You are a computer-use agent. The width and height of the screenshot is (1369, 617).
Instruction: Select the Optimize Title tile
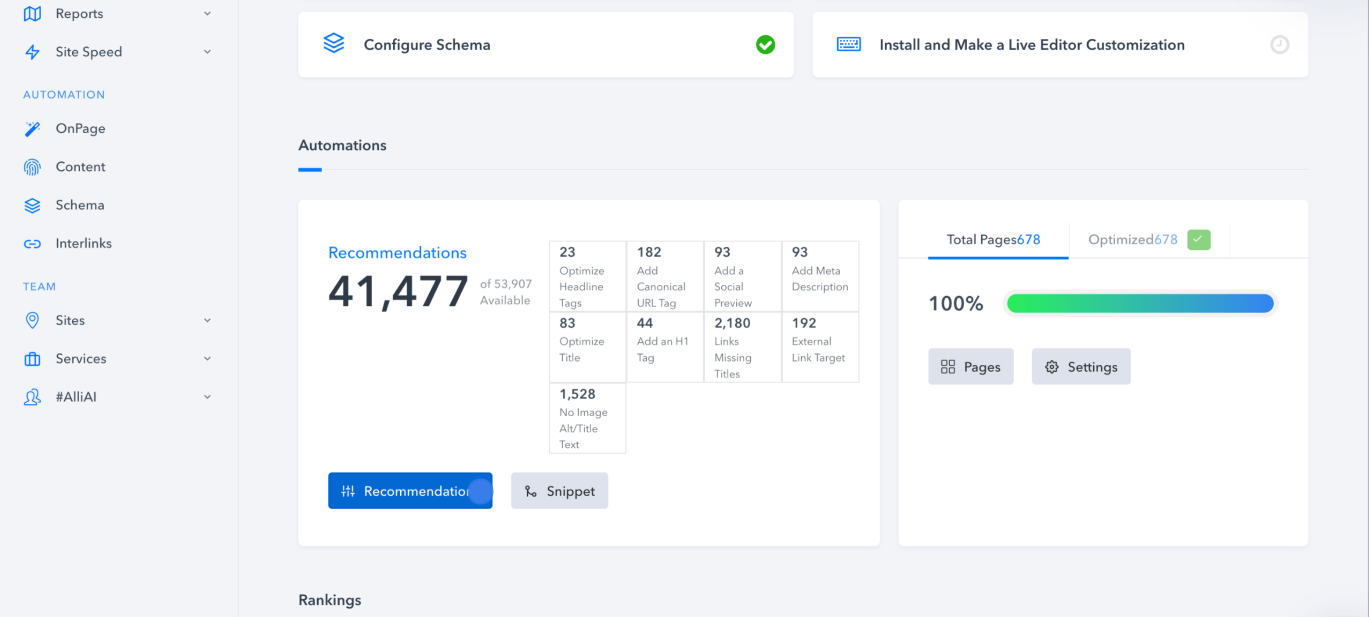[588, 347]
